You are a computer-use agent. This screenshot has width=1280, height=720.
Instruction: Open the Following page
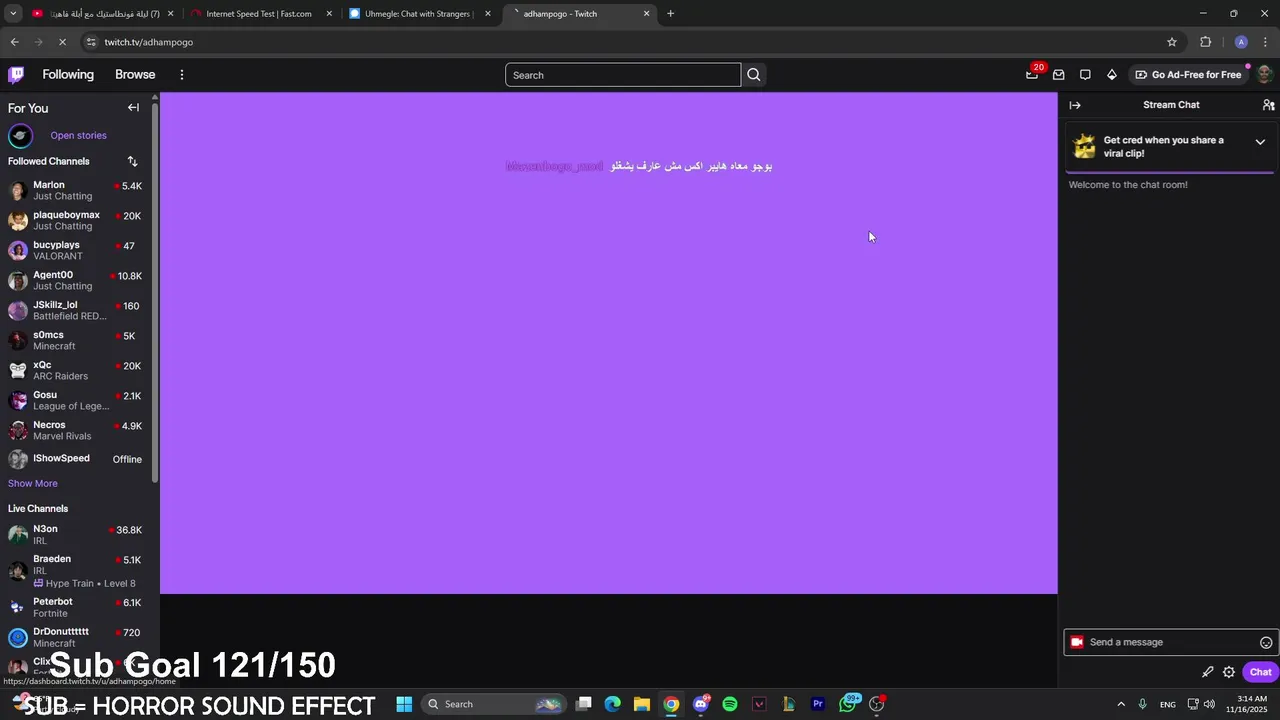[x=68, y=75]
